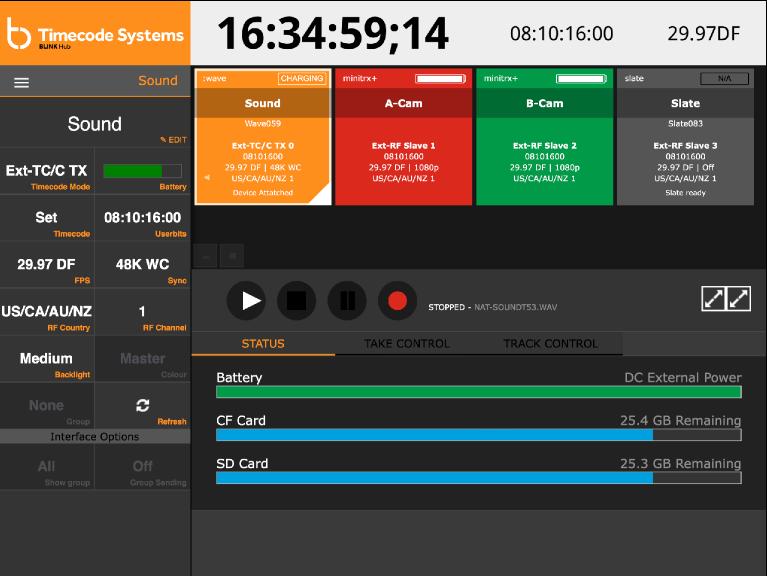767x576 pixels.
Task: Change the US/CA/AU/NZ RF Country
Action: (x=47, y=312)
